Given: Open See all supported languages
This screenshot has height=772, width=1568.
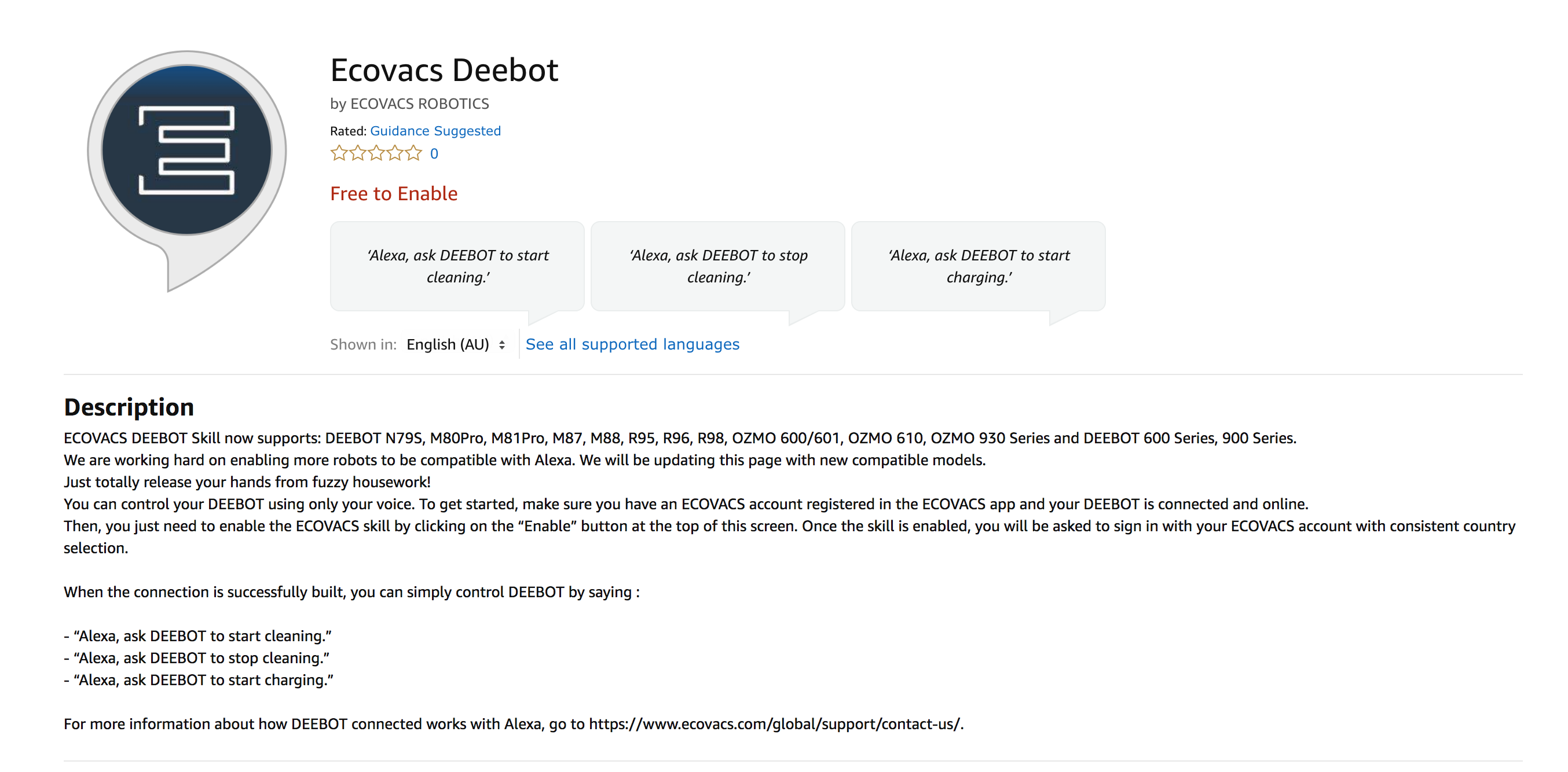Looking at the screenshot, I should [x=632, y=344].
